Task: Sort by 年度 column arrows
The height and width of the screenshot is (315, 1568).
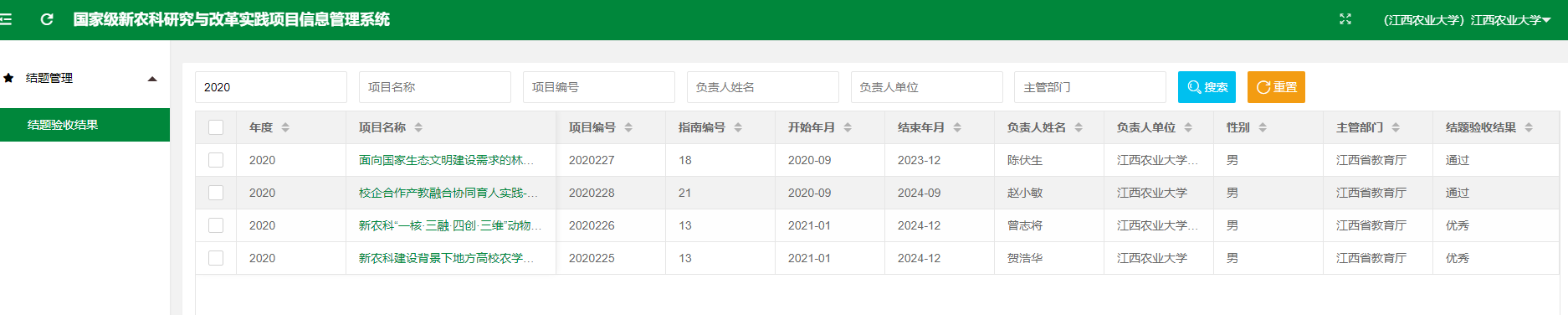Action: [285, 127]
